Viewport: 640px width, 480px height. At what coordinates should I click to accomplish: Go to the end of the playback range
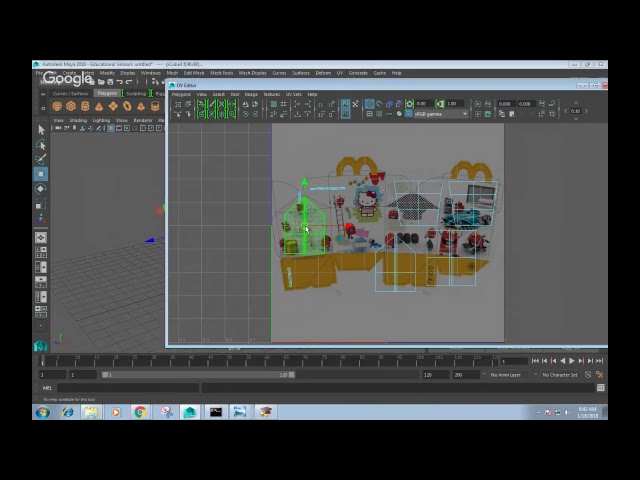tap(600, 361)
